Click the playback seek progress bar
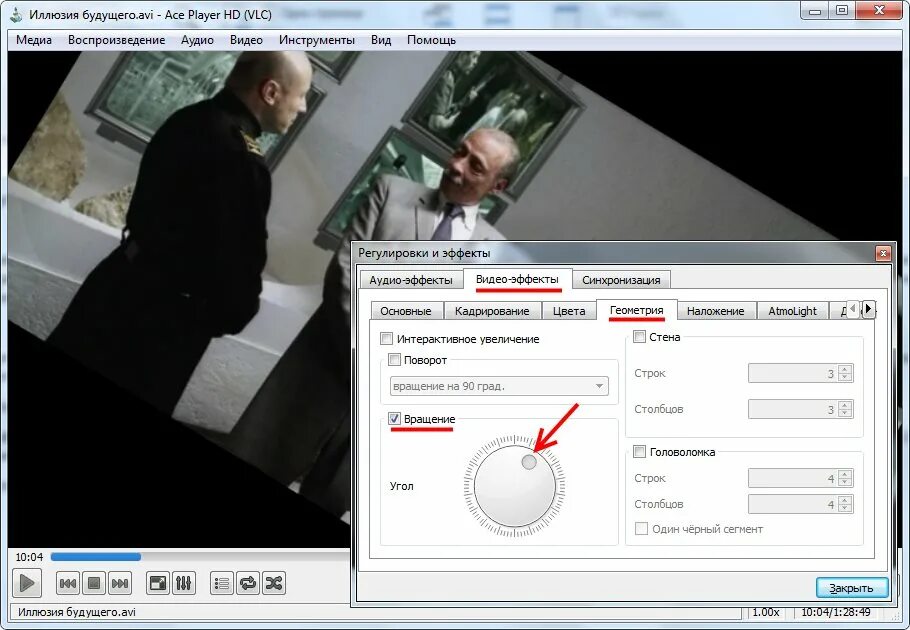Image resolution: width=910 pixels, height=630 pixels. click(x=198, y=557)
